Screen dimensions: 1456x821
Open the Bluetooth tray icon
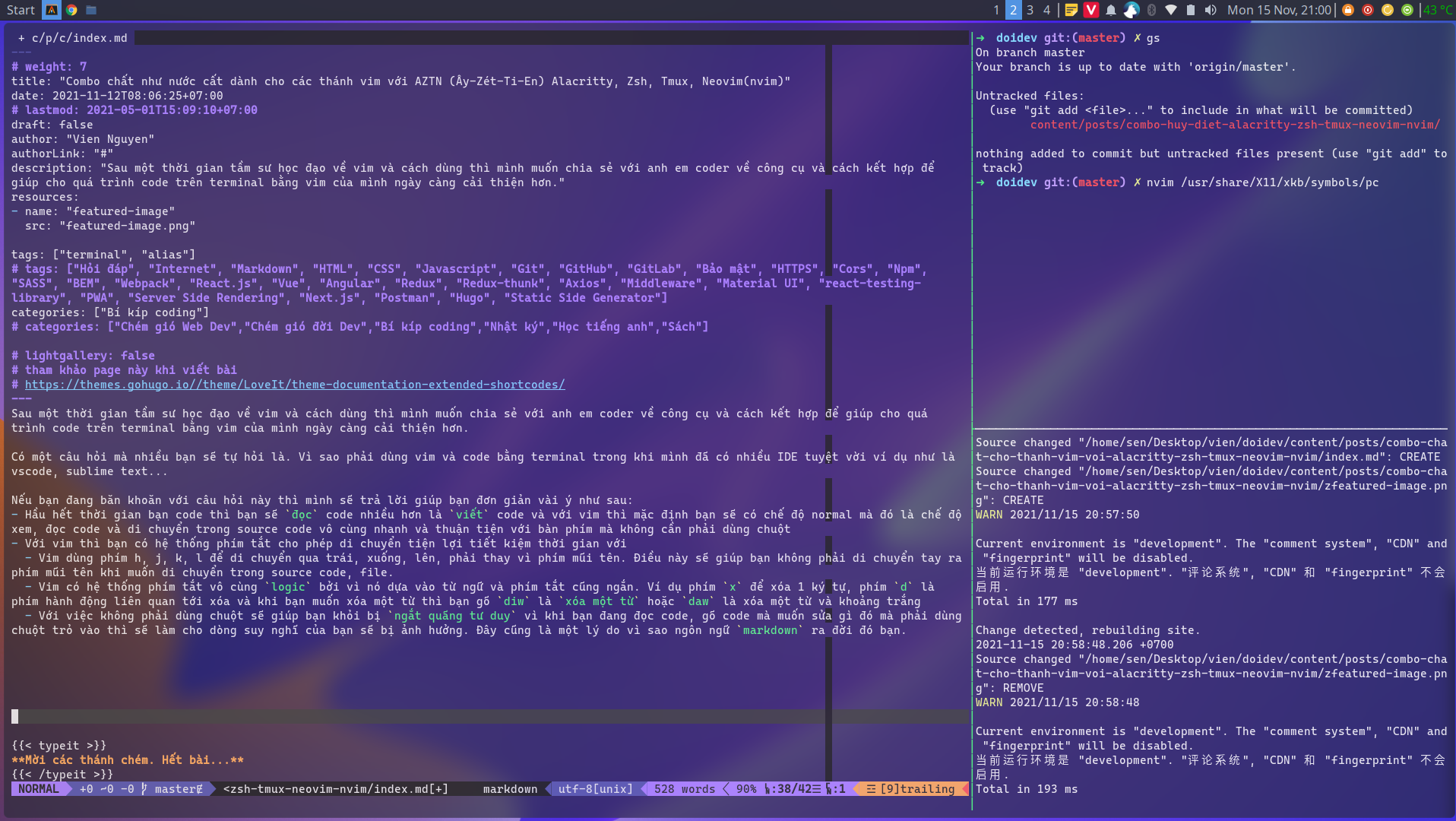[1151, 10]
